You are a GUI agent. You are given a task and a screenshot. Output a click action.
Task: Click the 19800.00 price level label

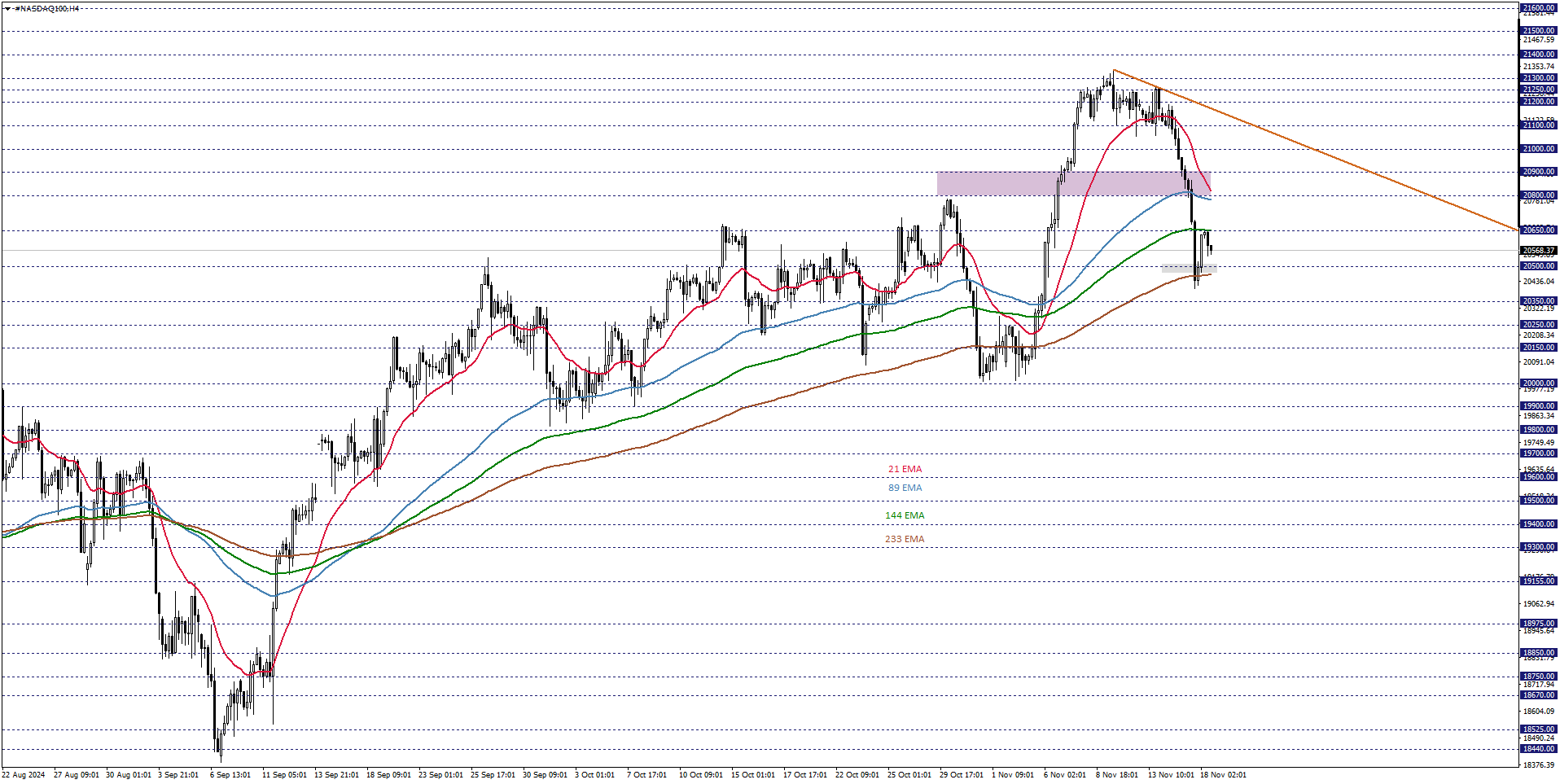(x=1539, y=430)
